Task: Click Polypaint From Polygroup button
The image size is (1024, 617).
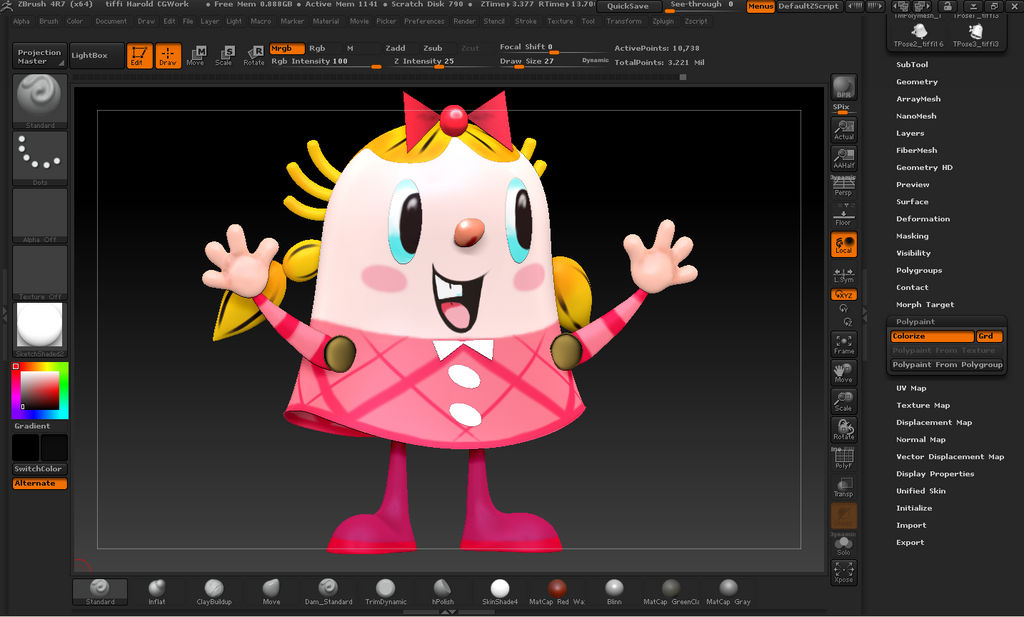Action: click(x=947, y=365)
